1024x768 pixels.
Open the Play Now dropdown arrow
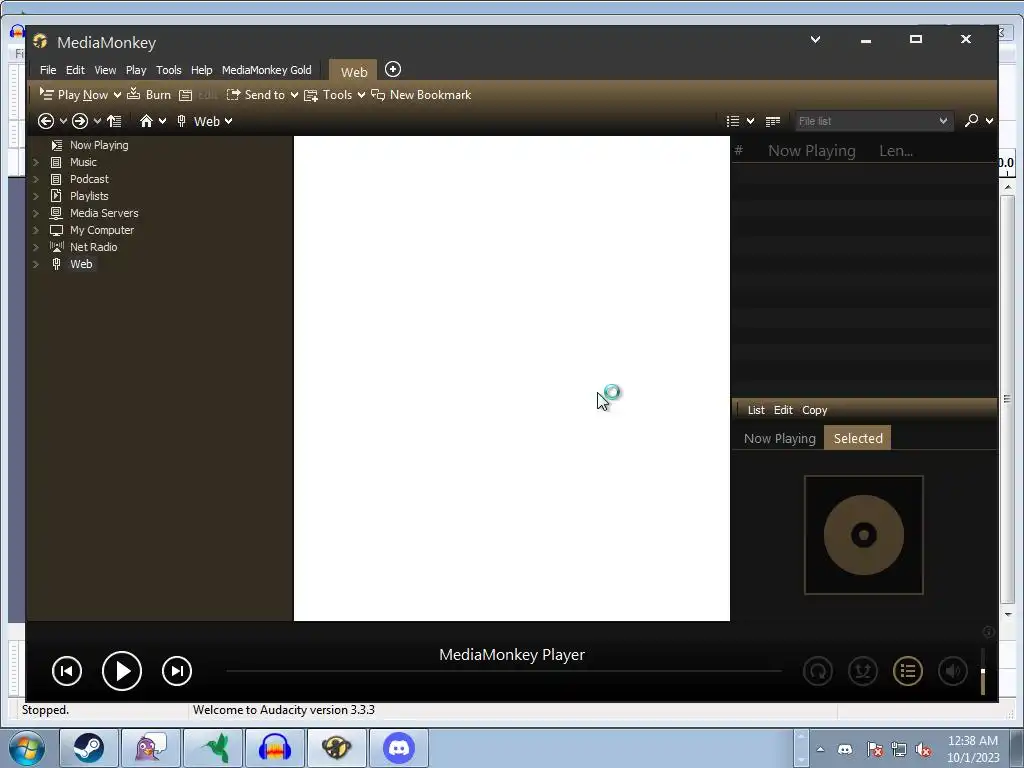[118, 95]
